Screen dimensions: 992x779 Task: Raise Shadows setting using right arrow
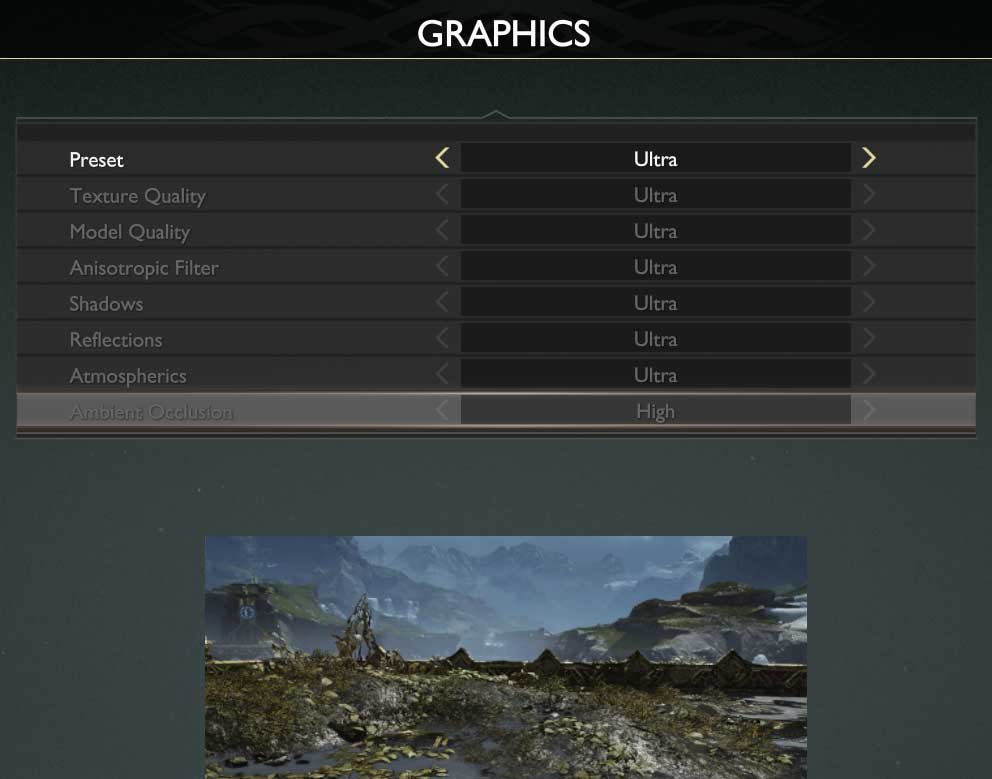tap(868, 303)
